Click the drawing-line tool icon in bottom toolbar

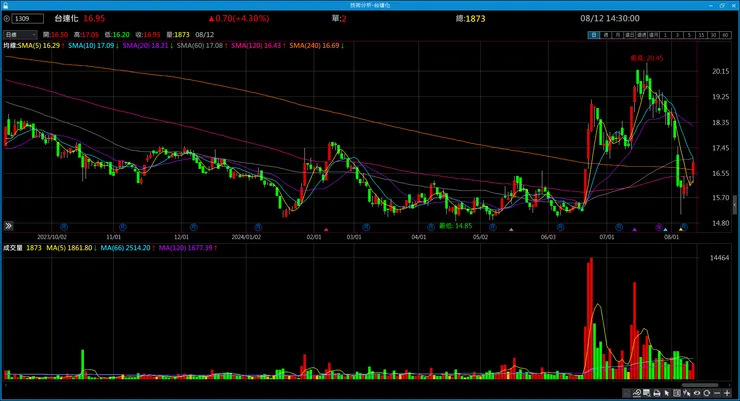click(x=637, y=393)
